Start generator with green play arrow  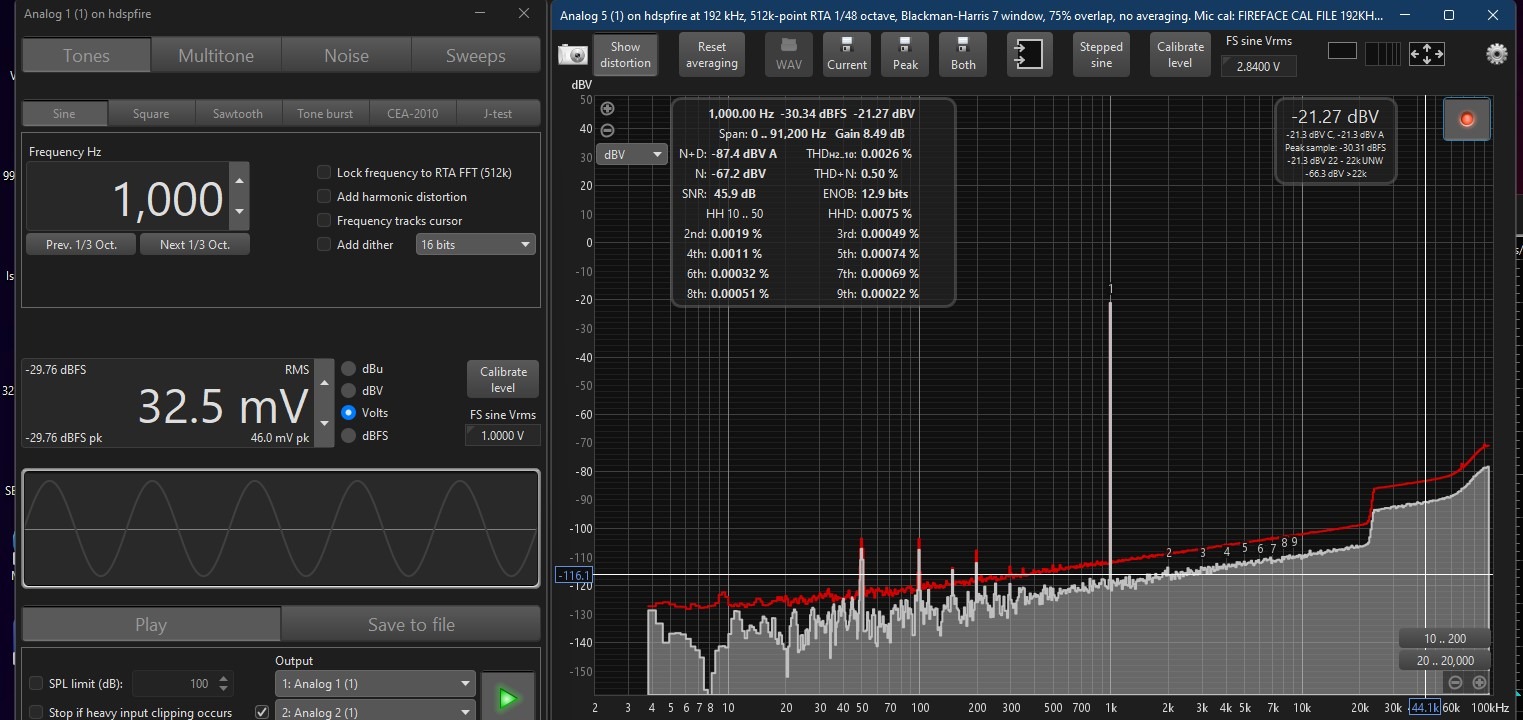click(508, 698)
